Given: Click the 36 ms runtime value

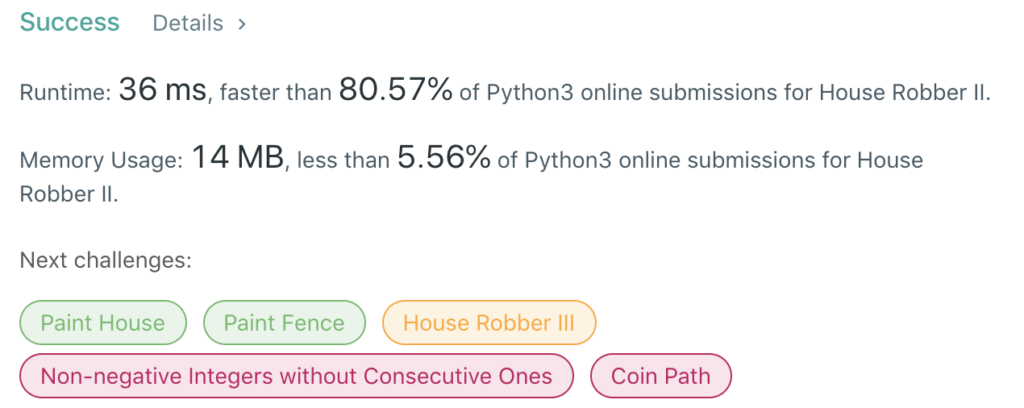Looking at the screenshot, I should pos(162,92).
